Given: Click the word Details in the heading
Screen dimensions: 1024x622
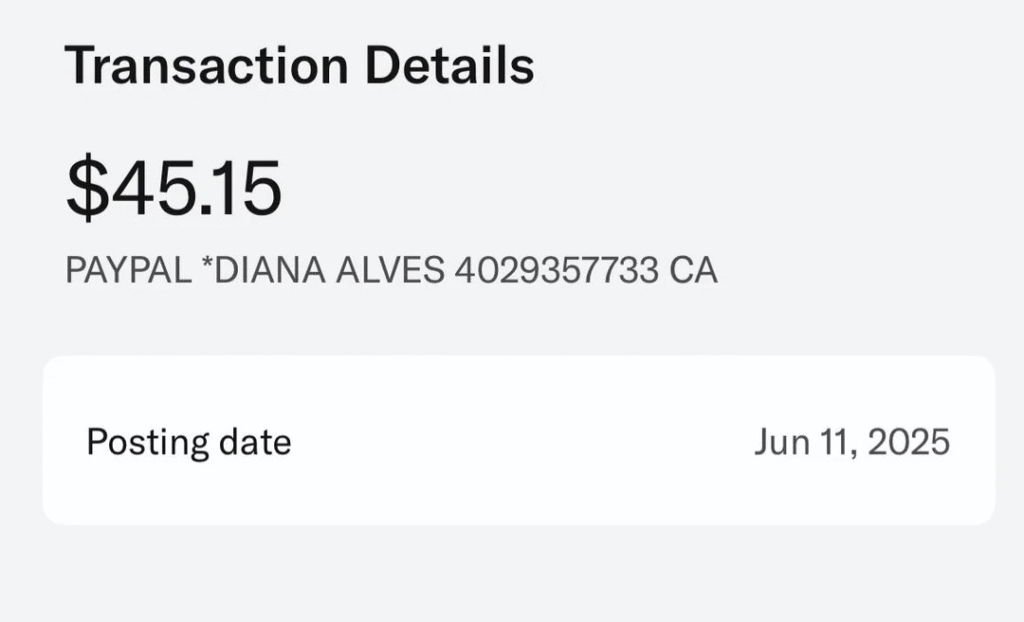Looking at the screenshot, I should 449,66.
